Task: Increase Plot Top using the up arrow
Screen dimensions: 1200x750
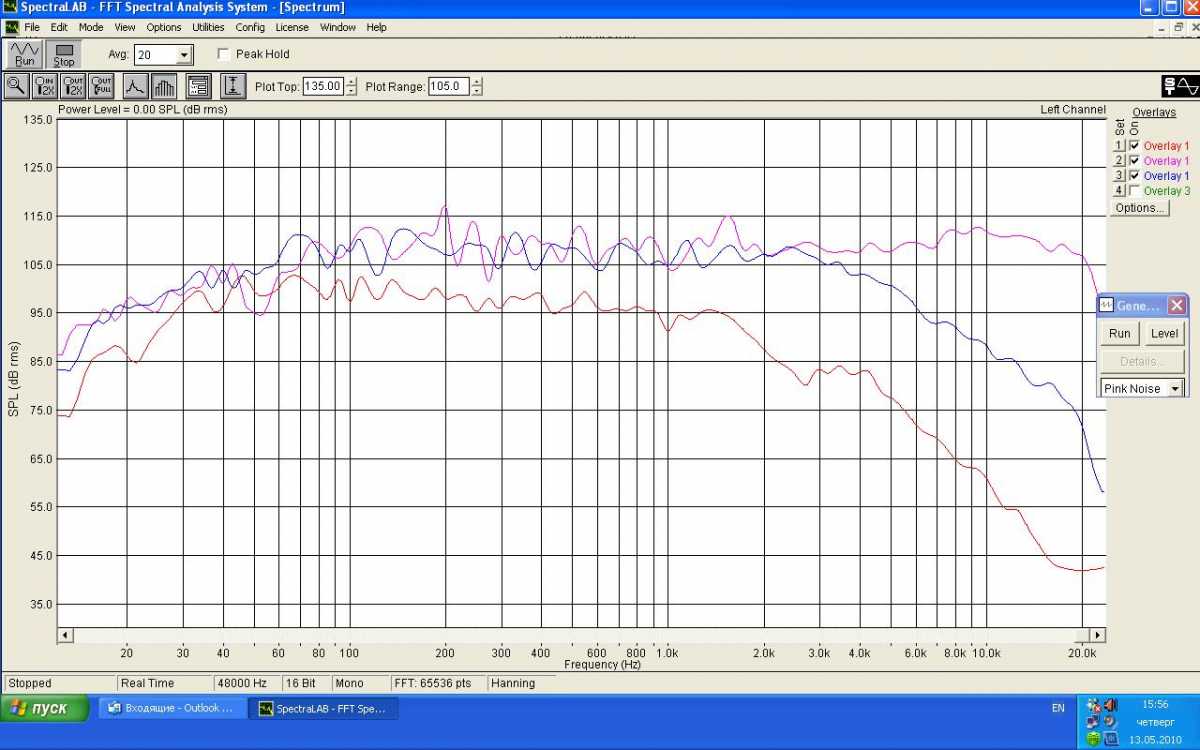Action: pos(351,82)
